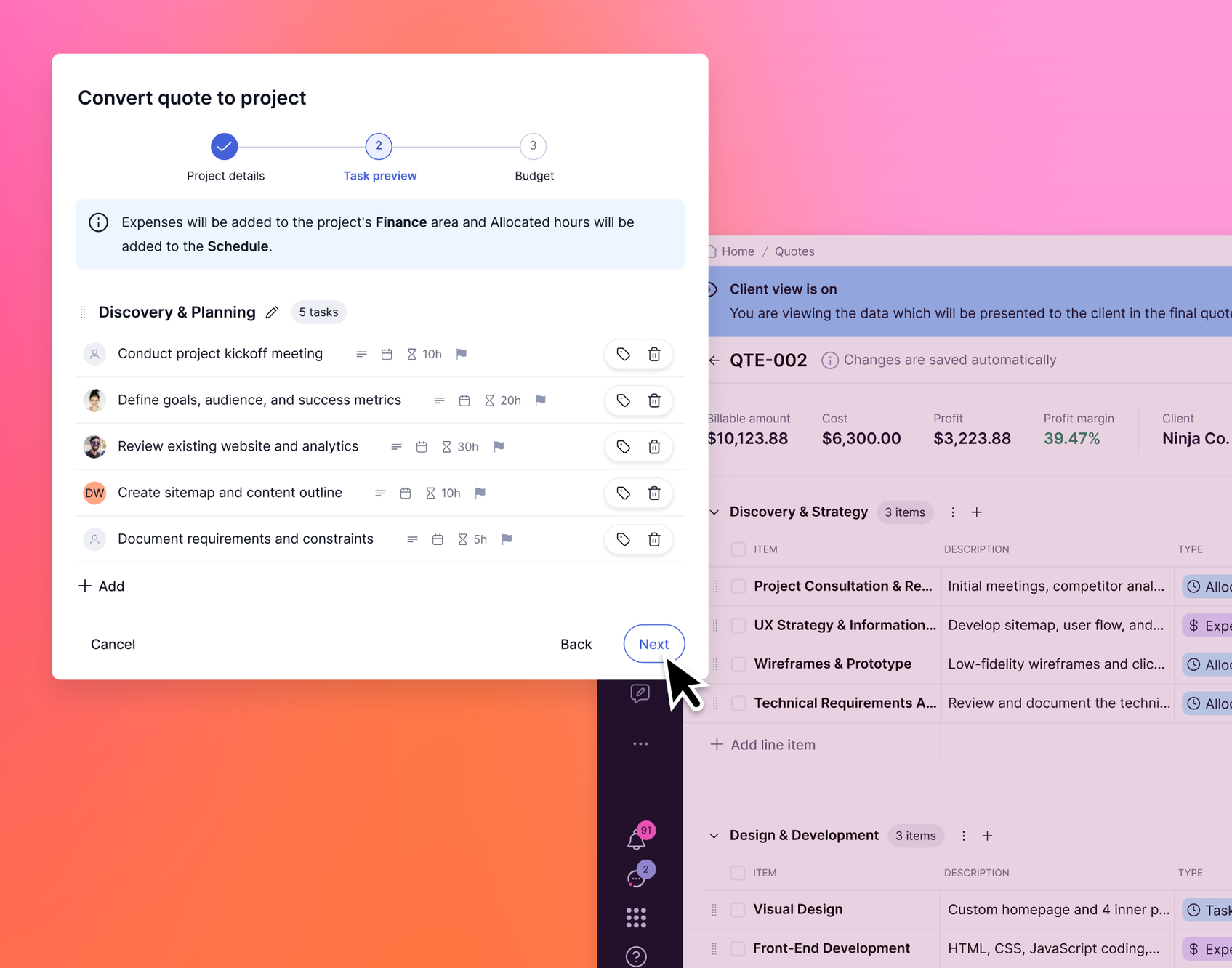Delete the Conduct project kickoff meeting task
Image resolution: width=1232 pixels, height=968 pixels.
pos(654,354)
